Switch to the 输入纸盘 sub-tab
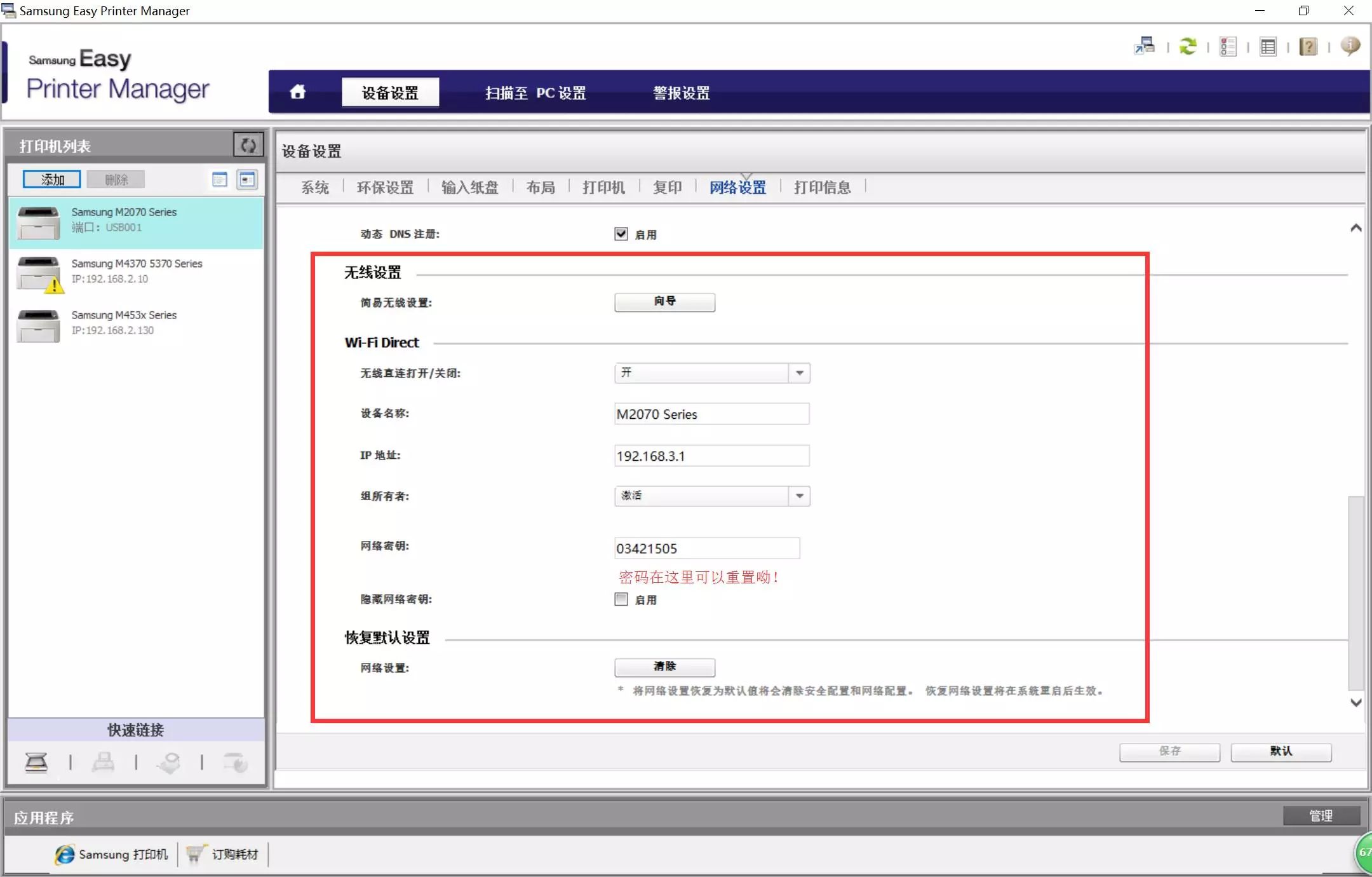 tap(469, 187)
